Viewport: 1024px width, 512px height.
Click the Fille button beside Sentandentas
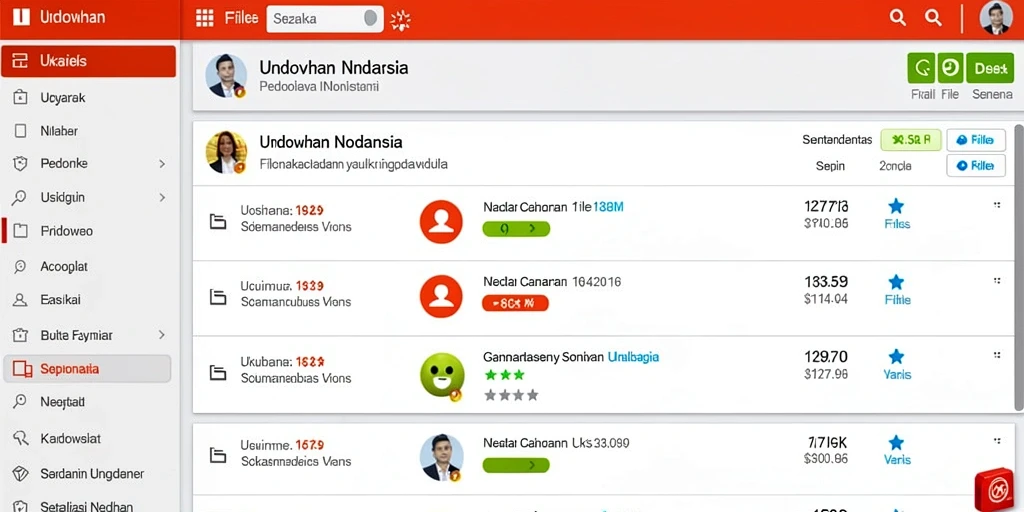[x=976, y=139]
